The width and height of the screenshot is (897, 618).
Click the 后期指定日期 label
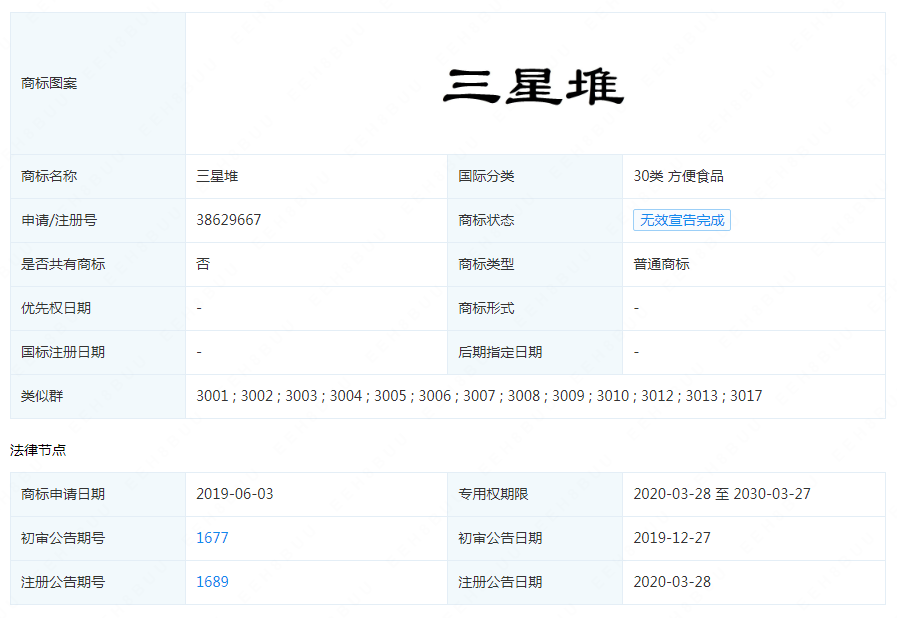[x=500, y=352]
